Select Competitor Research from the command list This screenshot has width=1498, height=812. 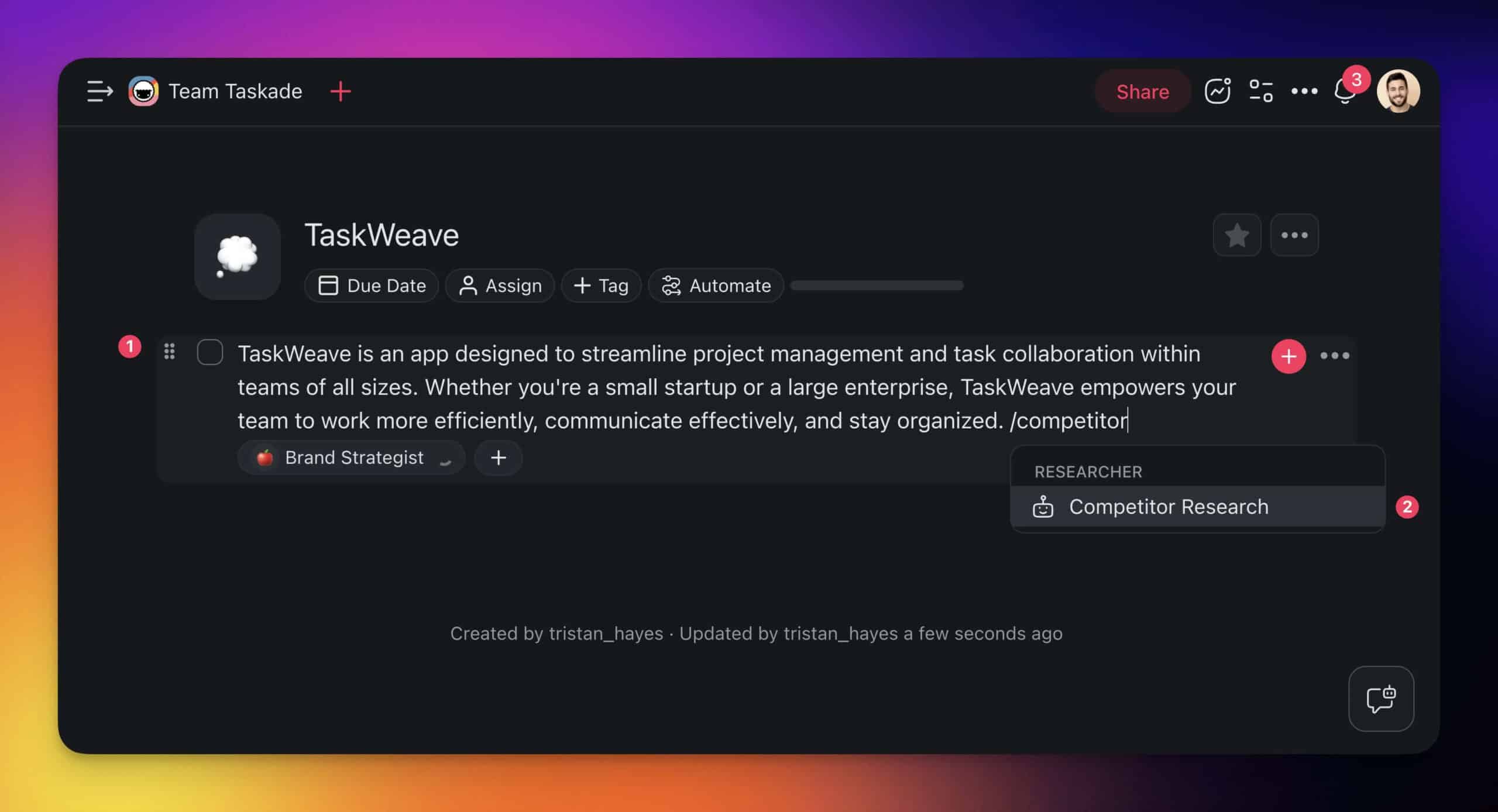pos(1168,507)
